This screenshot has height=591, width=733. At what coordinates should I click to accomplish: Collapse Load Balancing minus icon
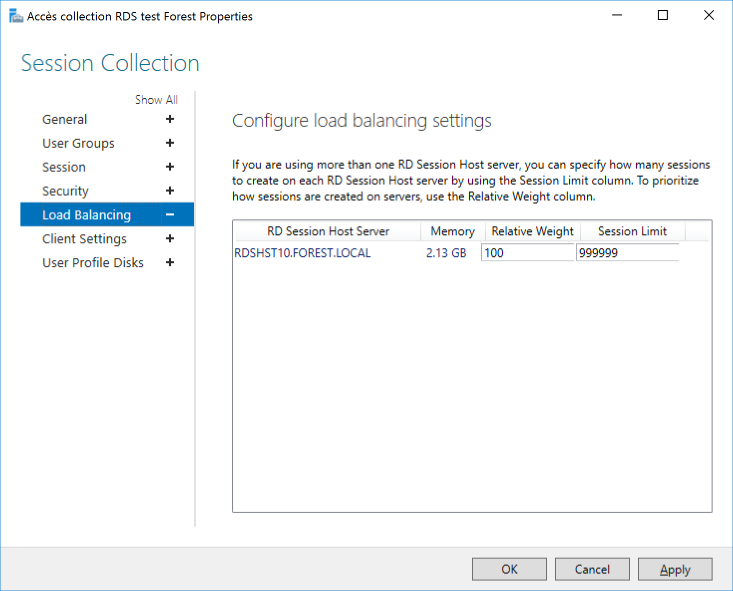(x=170, y=215)
